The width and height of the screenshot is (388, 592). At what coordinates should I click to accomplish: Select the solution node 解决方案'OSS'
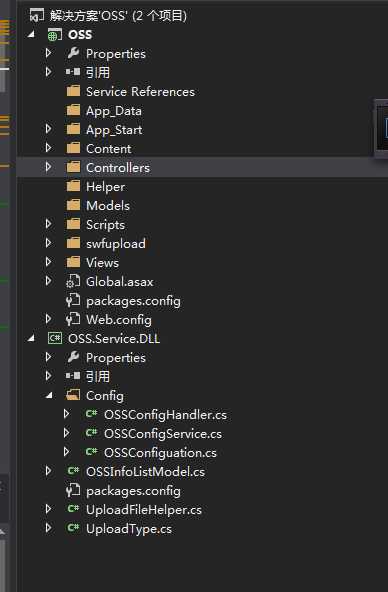(118, 16)
